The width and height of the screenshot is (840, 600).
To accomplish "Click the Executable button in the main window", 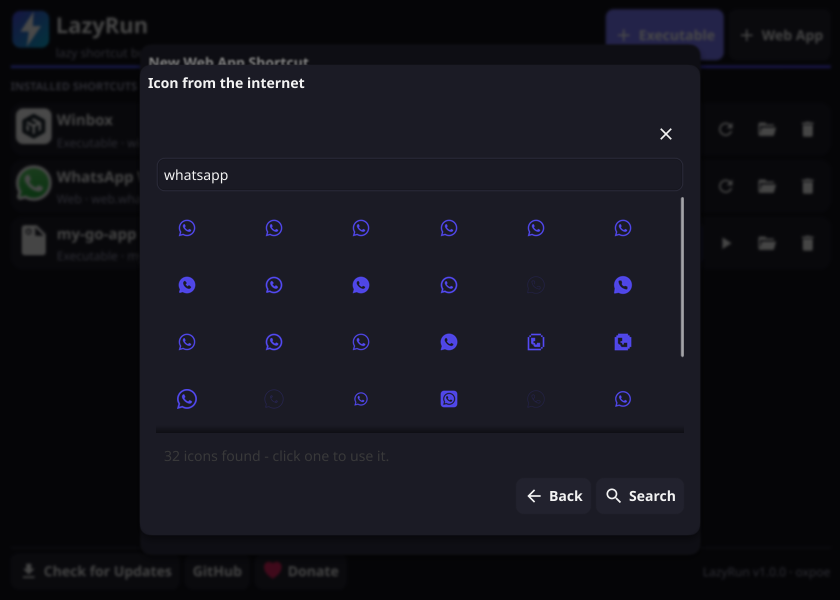I will coord(665,35).
